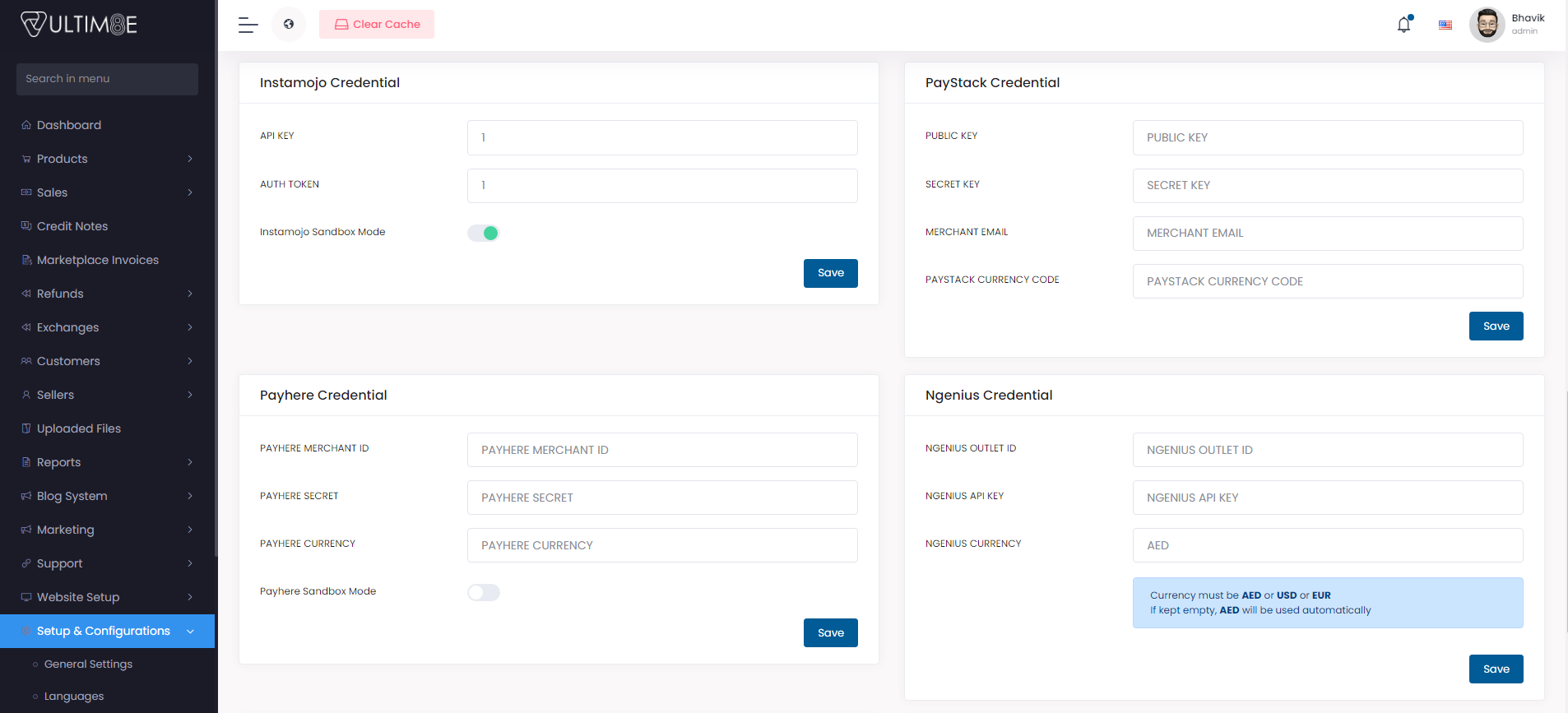Save the Instamojo Credential form
The image size is (1568, 713).
(x=831, y=273)
